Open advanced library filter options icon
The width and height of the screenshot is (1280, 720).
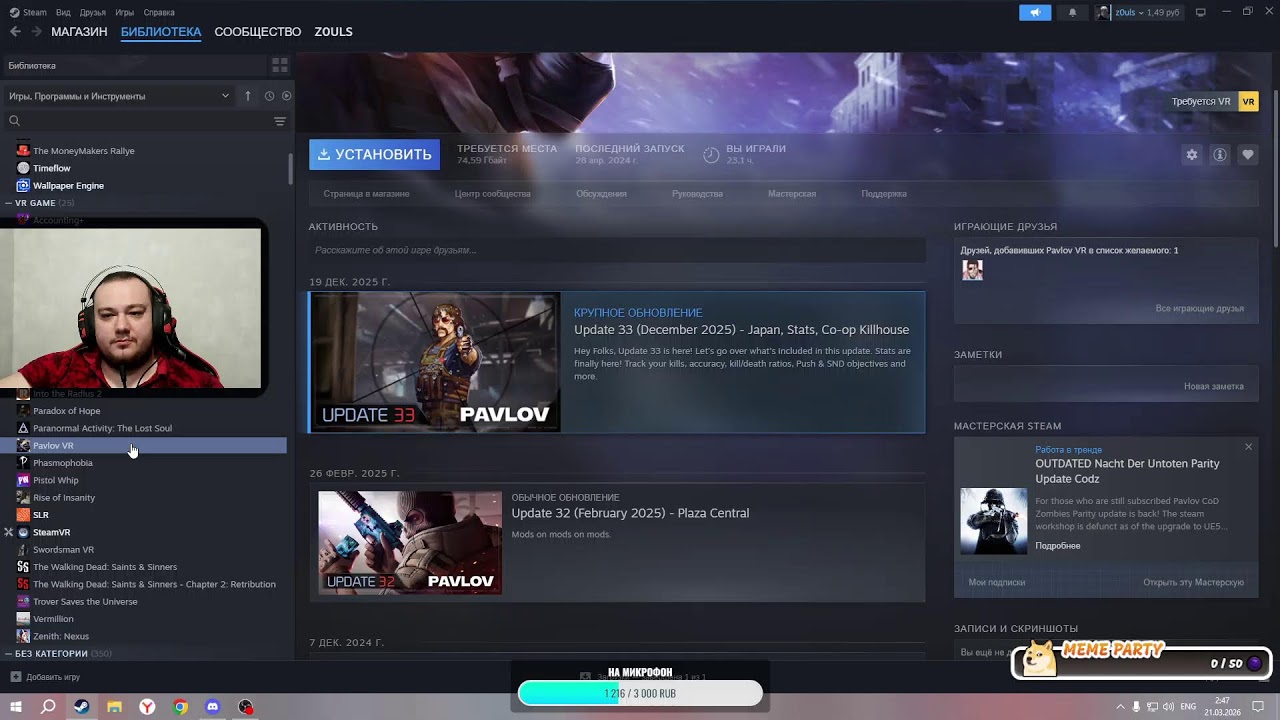280,121
